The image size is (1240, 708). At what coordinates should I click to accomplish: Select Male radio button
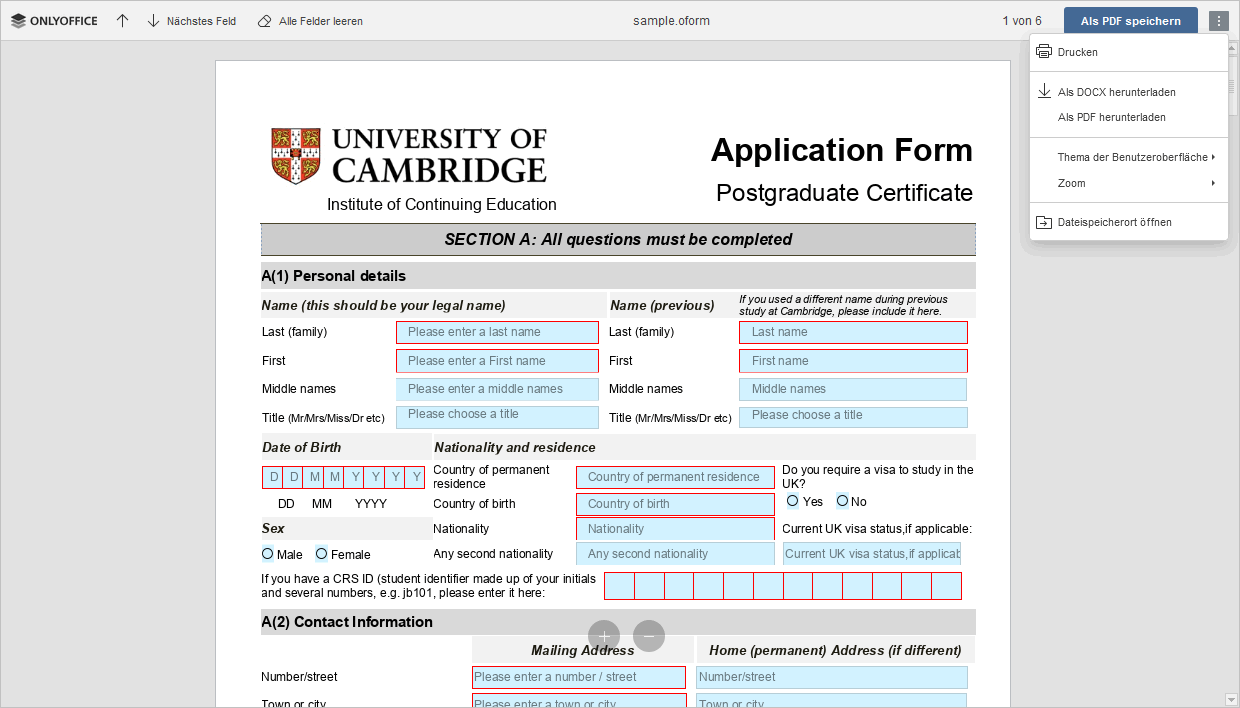pos(267,553)
